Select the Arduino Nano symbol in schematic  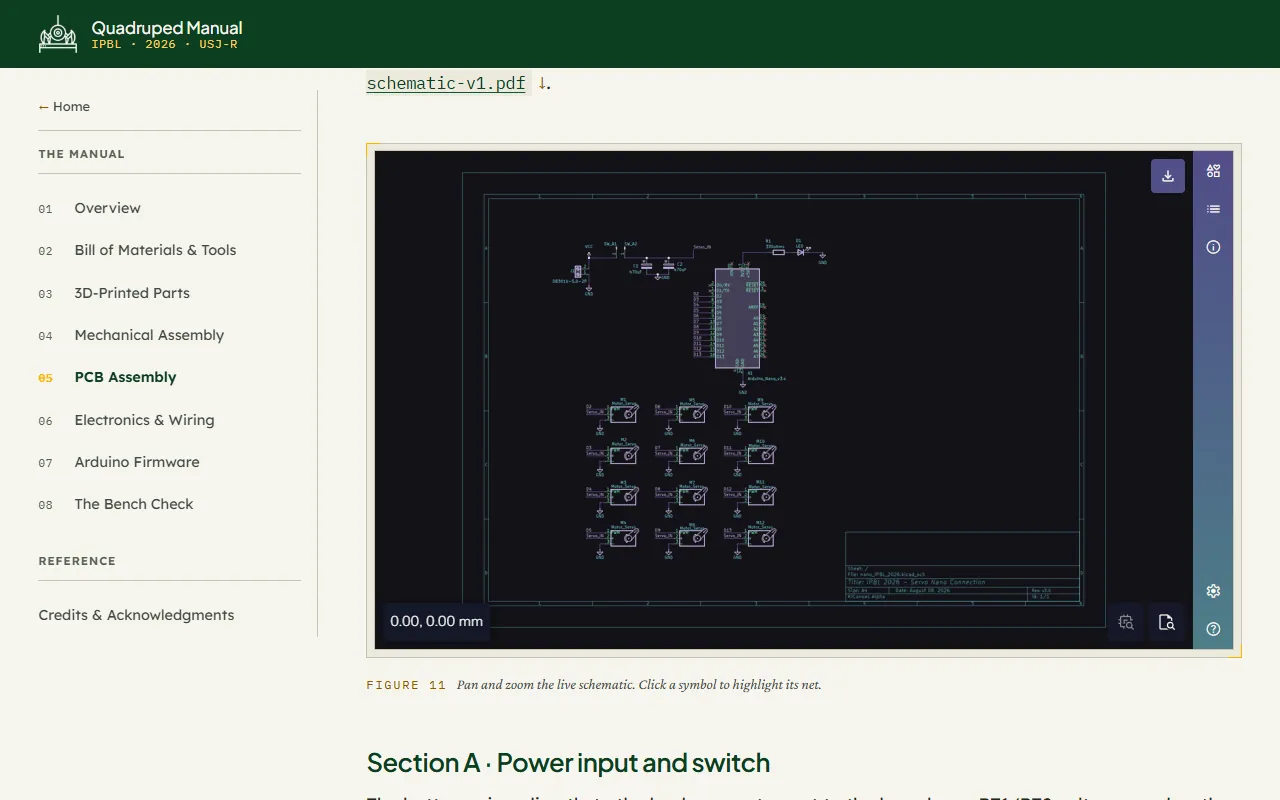point(737,318)
